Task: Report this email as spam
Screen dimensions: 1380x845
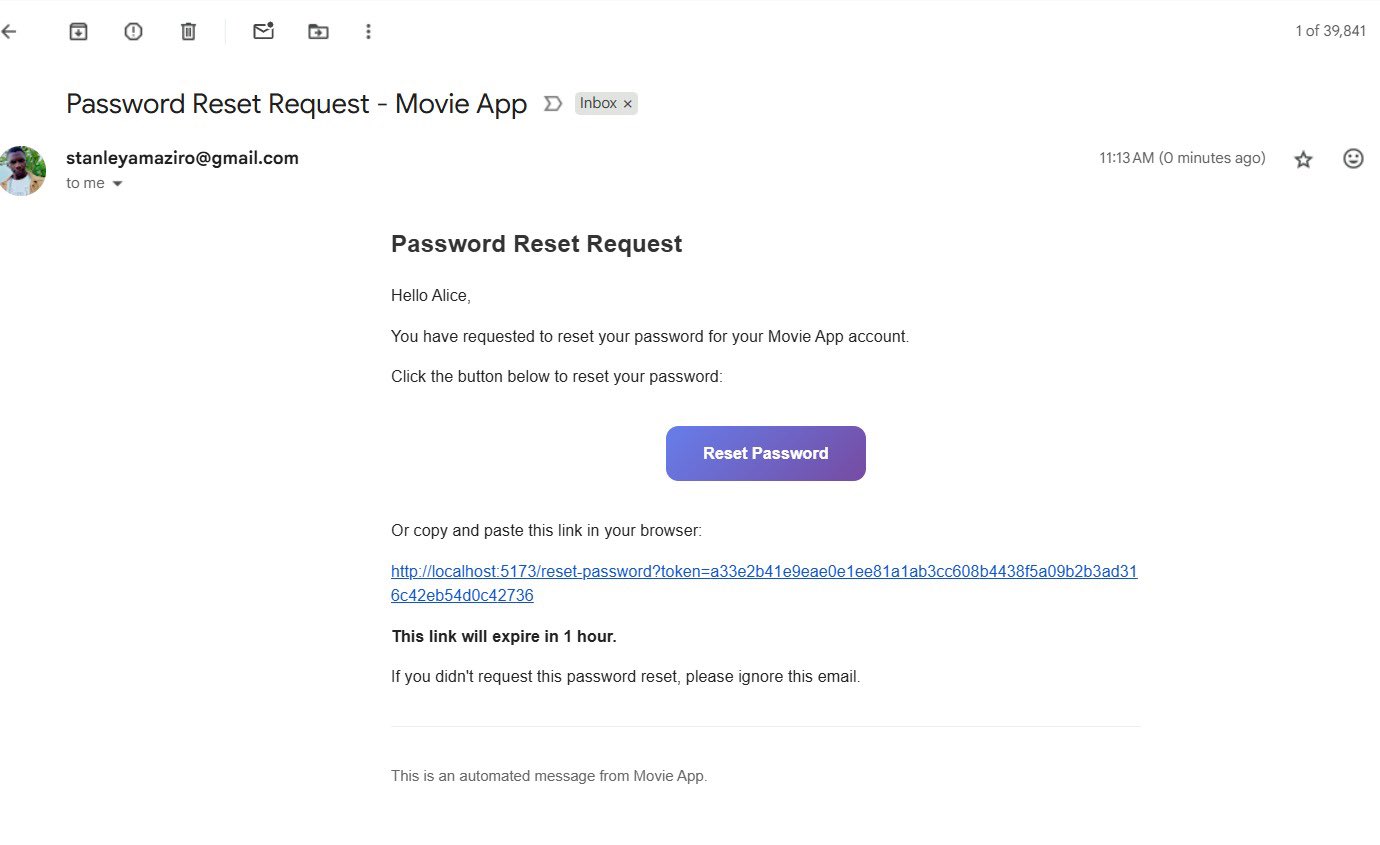Action: pyautogui.click(x=133, y=32)
